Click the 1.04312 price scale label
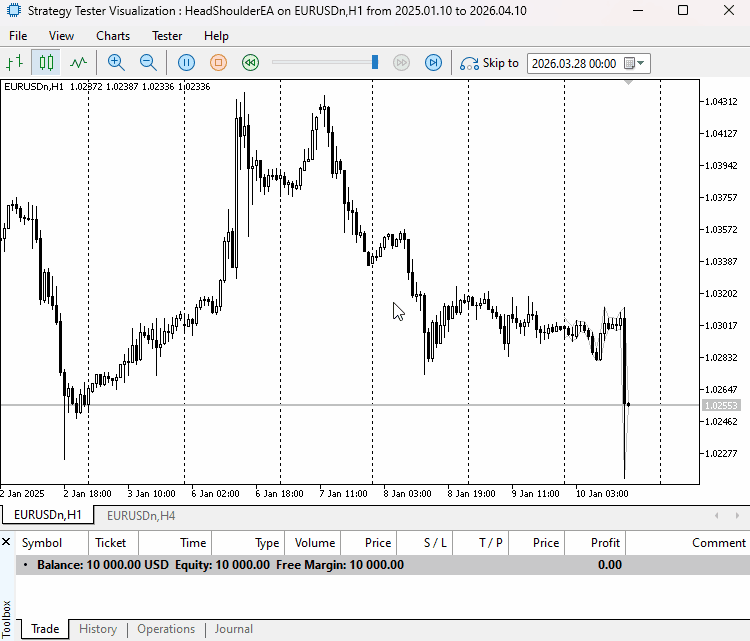Image resolution: width=750 pixels, height=641 pixels. click(721, 101)
